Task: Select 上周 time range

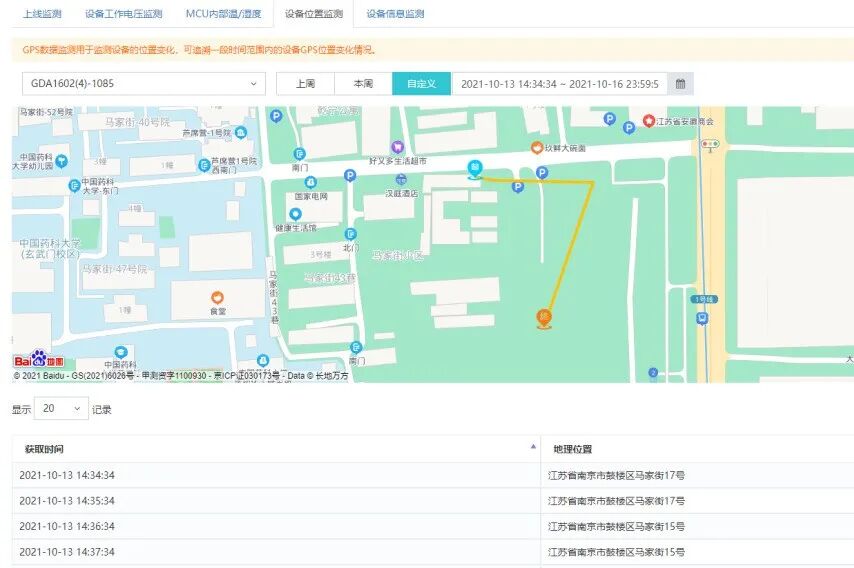Action: pyautogui.click(x=306, y=83)
